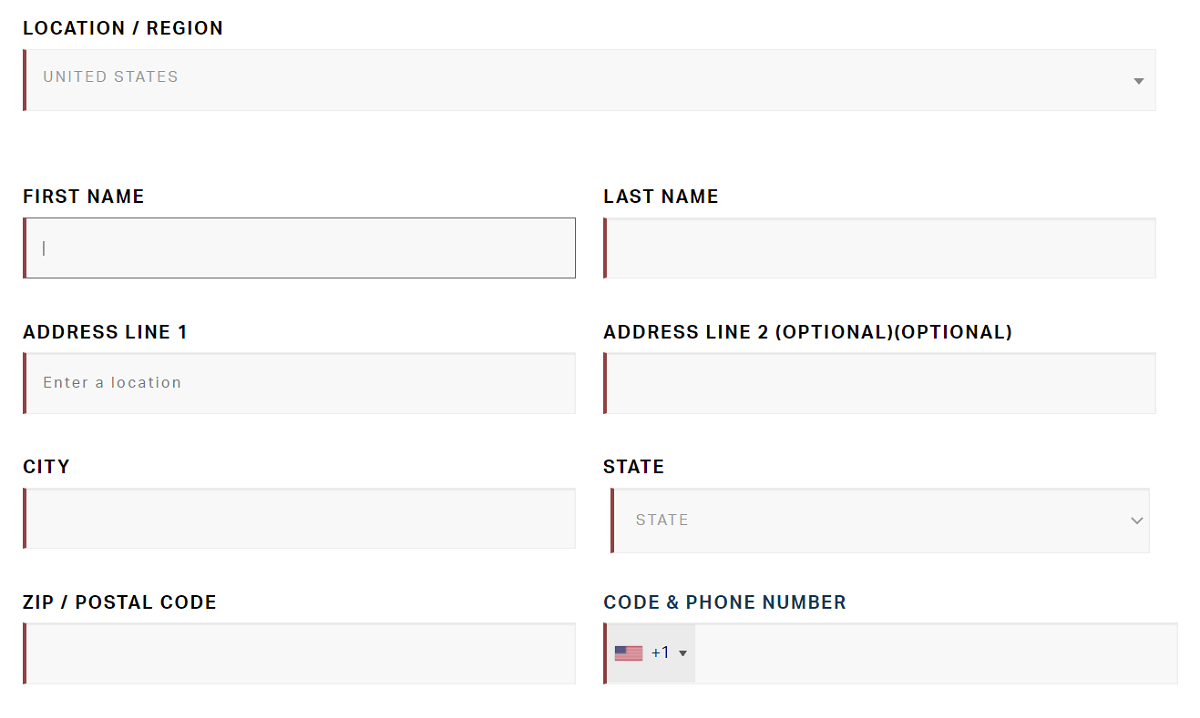Click the LOCATION / REGION label text
This screenshot has height=718, width=1200.
[122, 28]
